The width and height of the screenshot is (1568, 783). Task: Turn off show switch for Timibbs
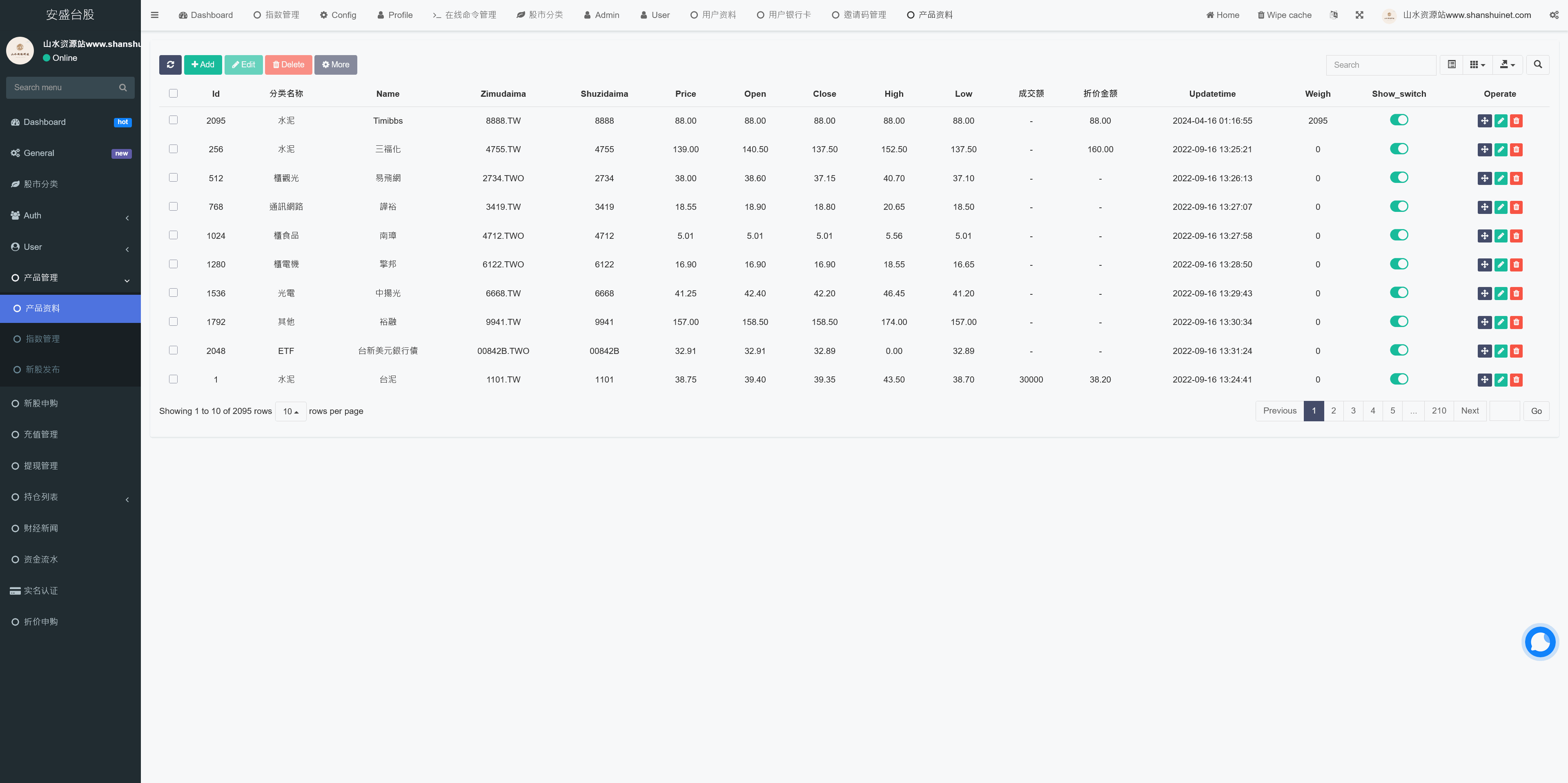(x=1399, y=120)
